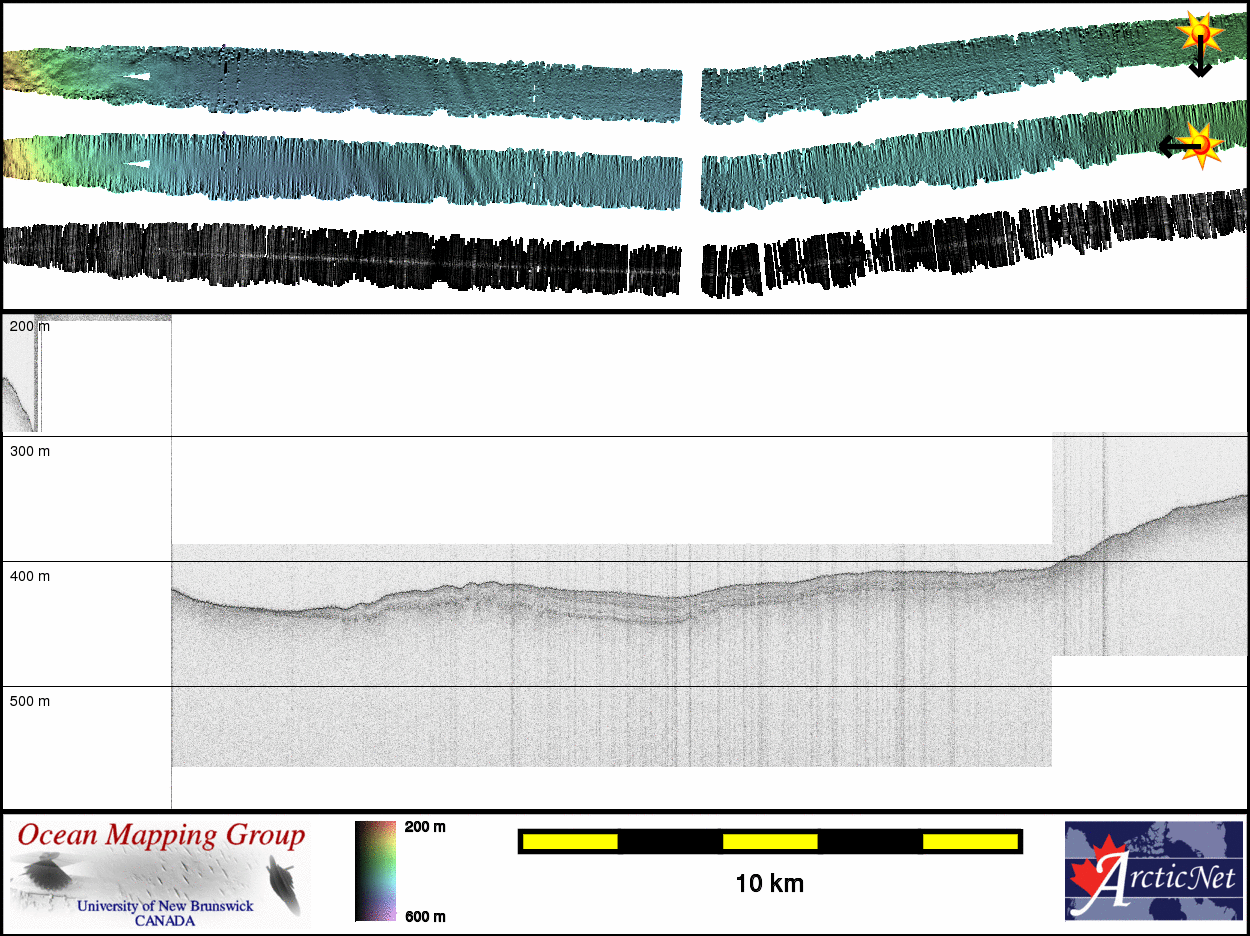The height and width of the screenshot is (936, 1250).
Task: Open the ArcticNet logo
Action: [x=1153, y=870]
